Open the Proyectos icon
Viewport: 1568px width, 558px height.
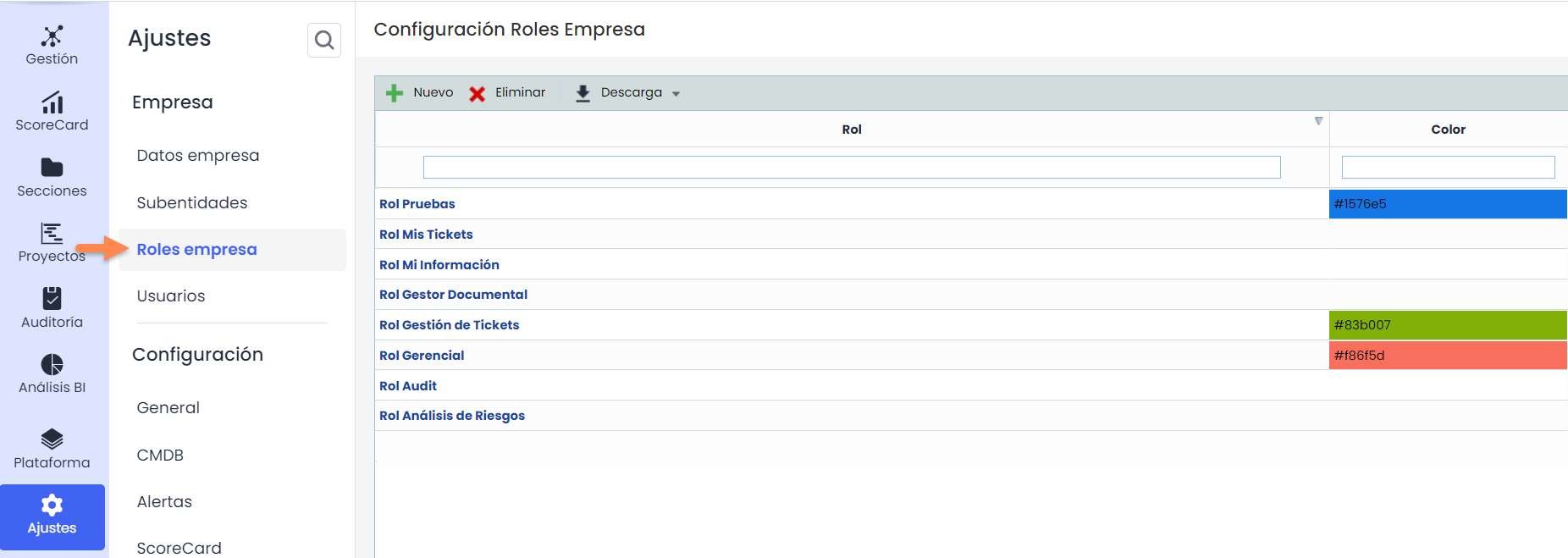(52, 233)
